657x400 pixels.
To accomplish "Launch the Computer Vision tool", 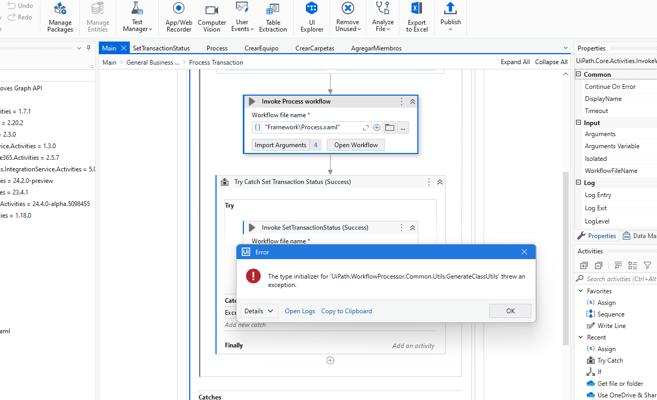I will pyautogui.click(x=211, y=16).
